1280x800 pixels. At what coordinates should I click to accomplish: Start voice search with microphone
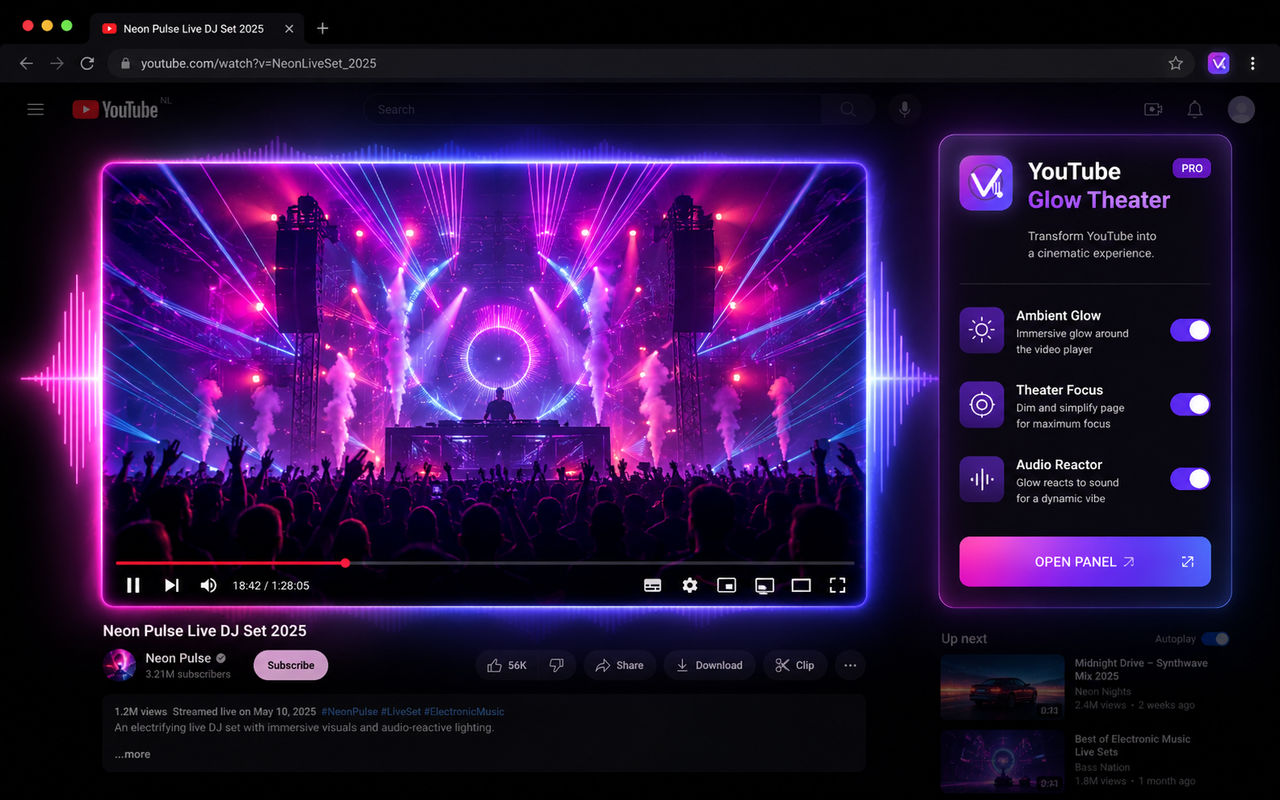point(905,110)
